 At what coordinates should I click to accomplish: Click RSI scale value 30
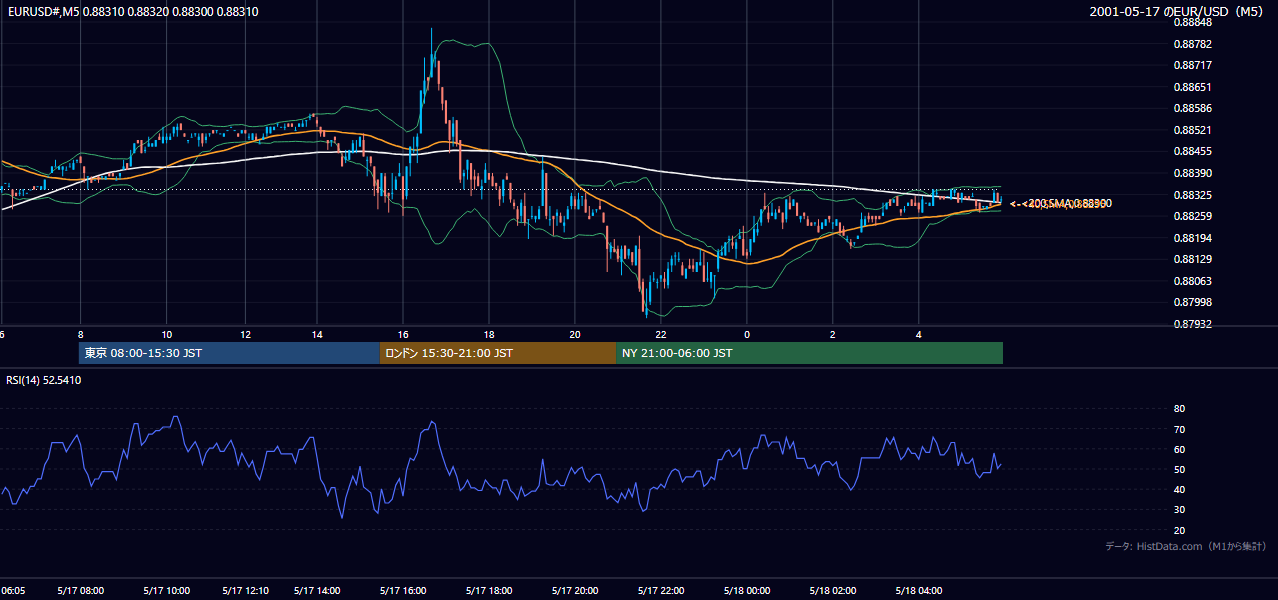tap(1179, 510)
